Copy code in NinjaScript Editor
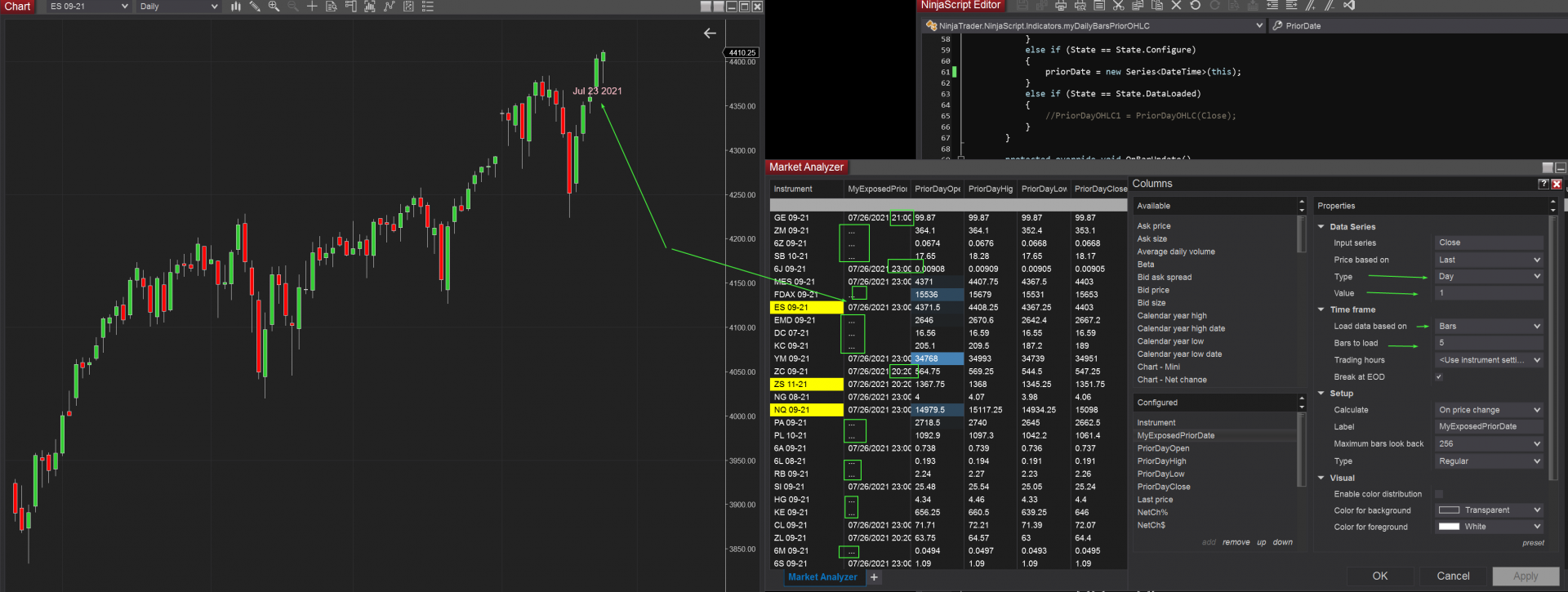The image size is (1568, 592). tap(1138, 6)
